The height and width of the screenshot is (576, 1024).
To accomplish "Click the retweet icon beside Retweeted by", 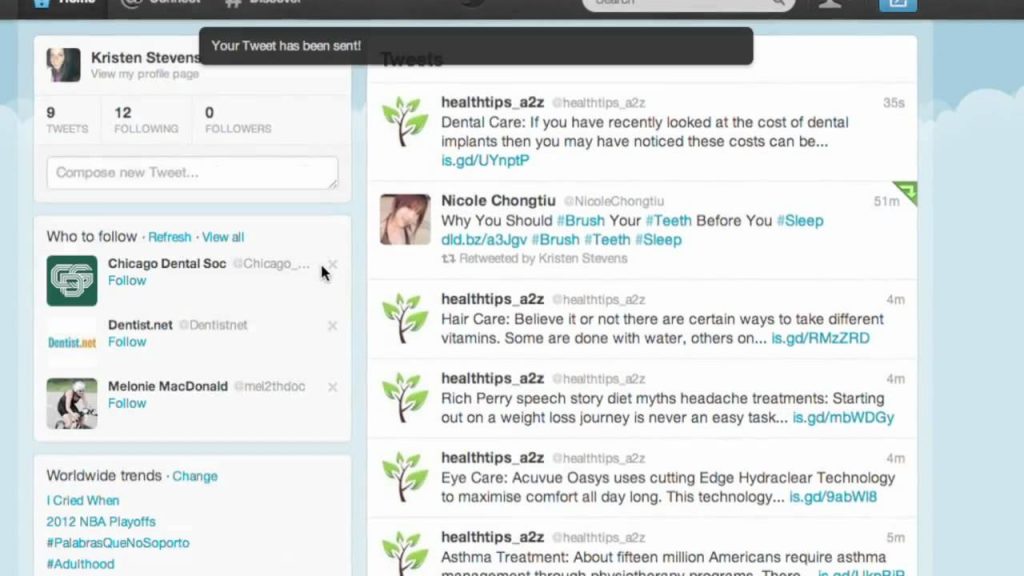I will point(448,259).
